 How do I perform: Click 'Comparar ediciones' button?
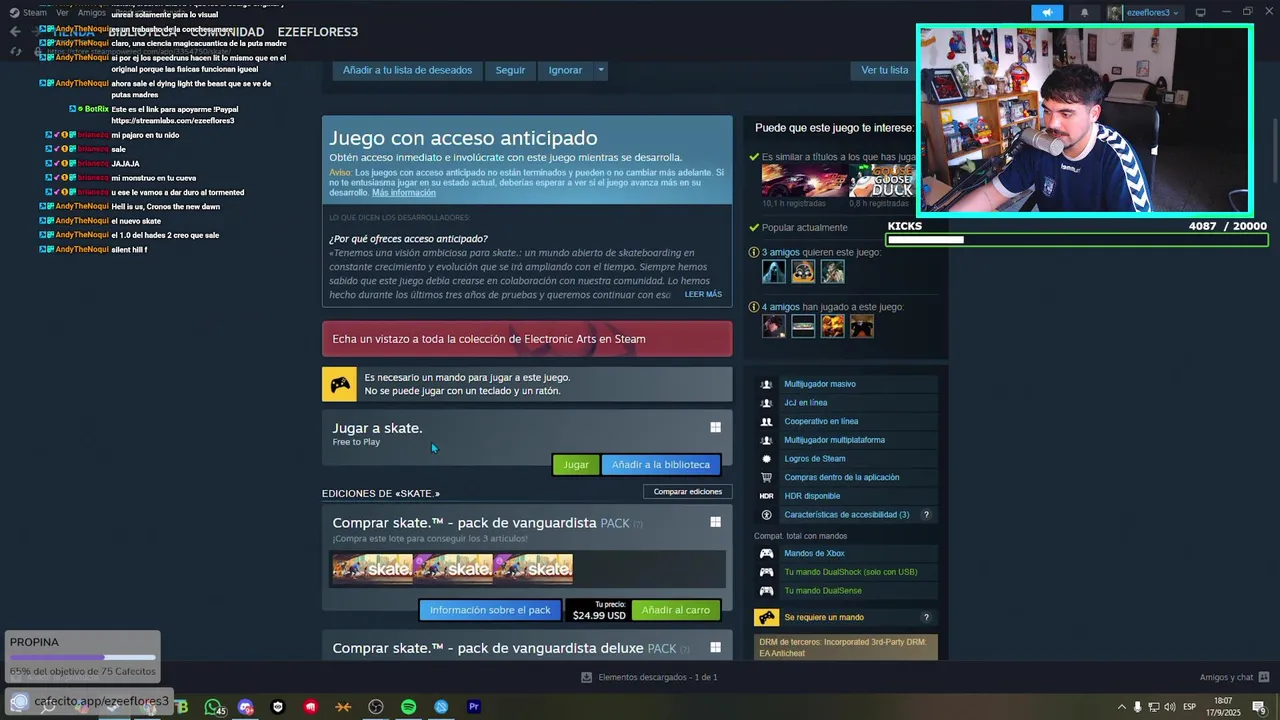coord(688,491)
